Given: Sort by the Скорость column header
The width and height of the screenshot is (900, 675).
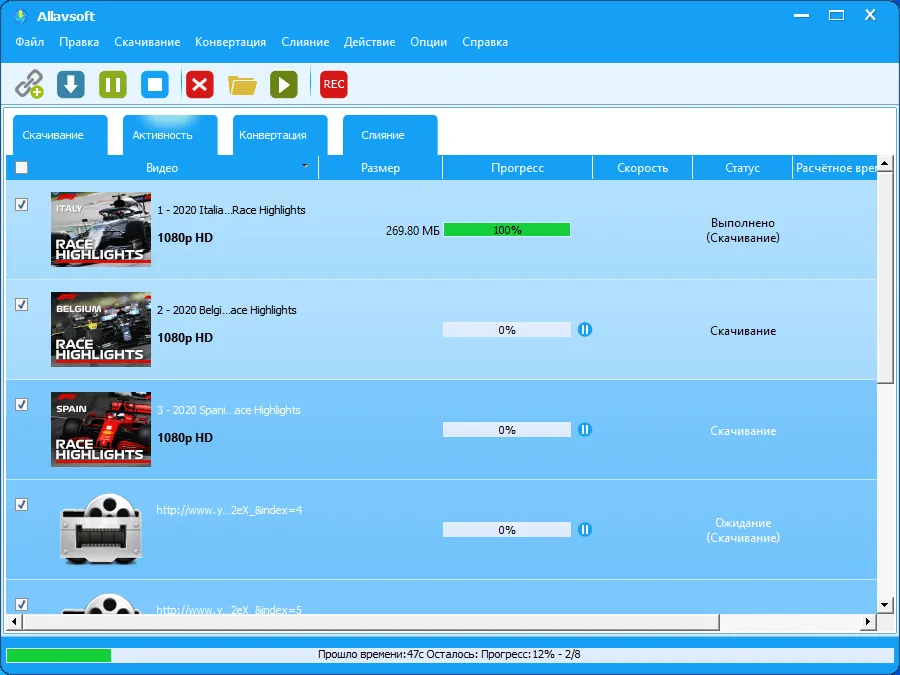Looking at the screenshot, I should 642,168.
